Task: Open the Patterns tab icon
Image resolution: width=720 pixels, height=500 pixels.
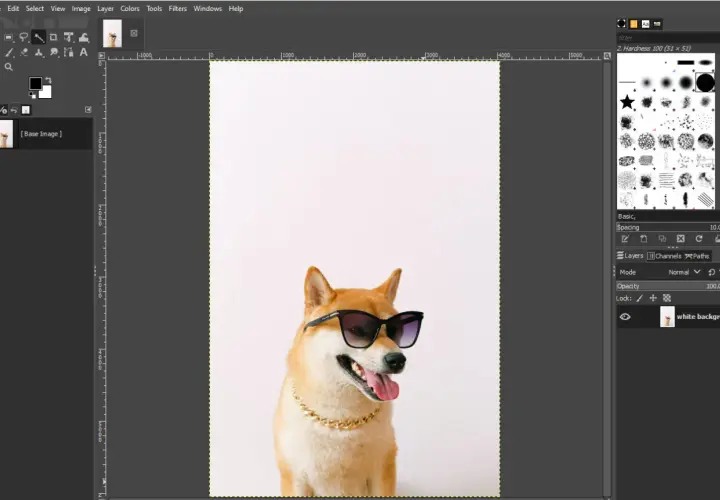Action: point(634,24)
